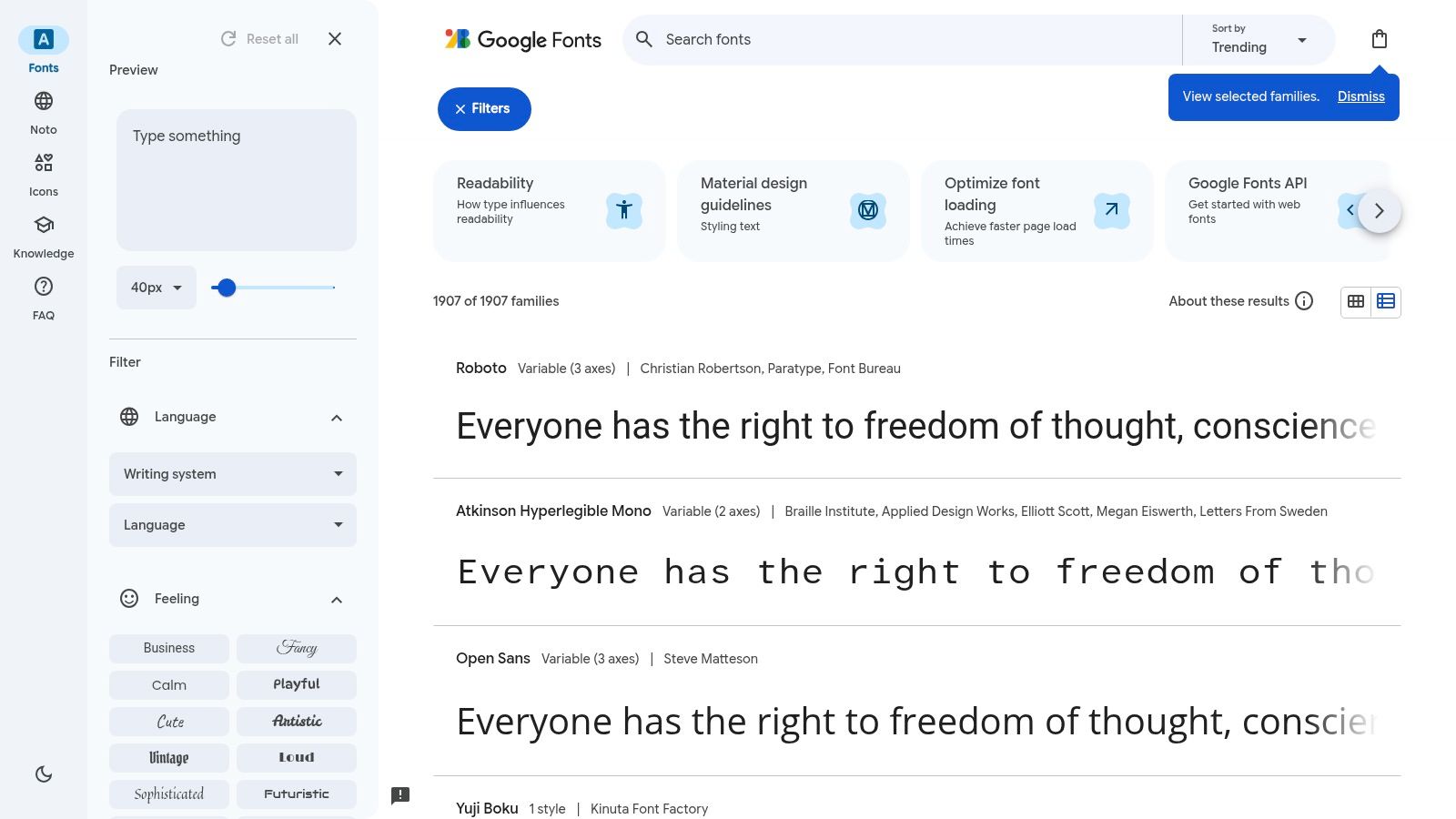Collapse the Feeling filter section

(337, 599)
